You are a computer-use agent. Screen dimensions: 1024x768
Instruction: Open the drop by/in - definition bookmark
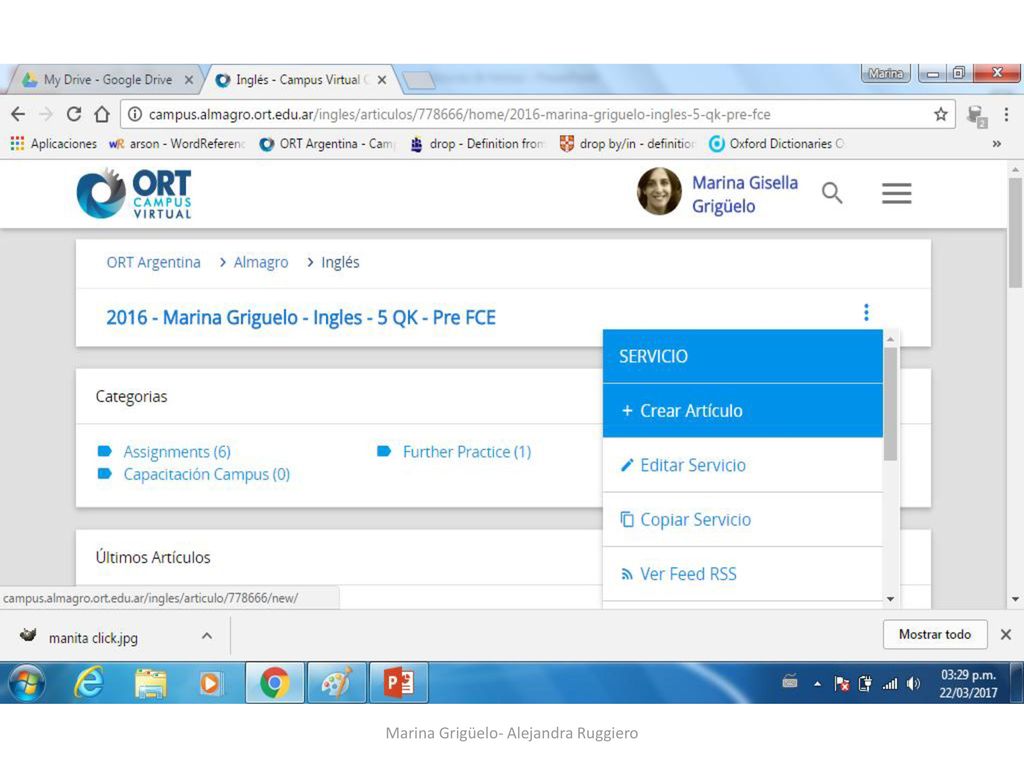[628, 144]
